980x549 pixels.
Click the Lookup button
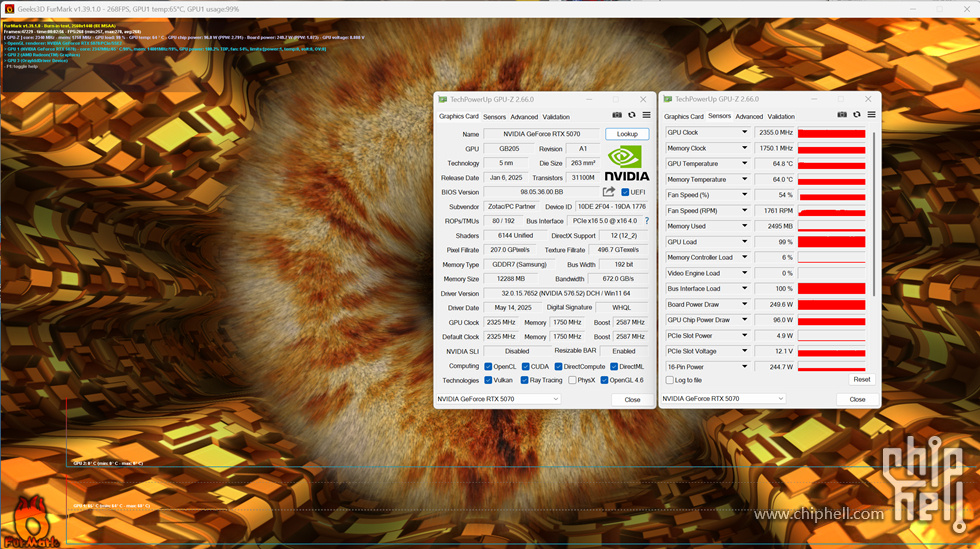pyautogui.click(x=627, y=134)
